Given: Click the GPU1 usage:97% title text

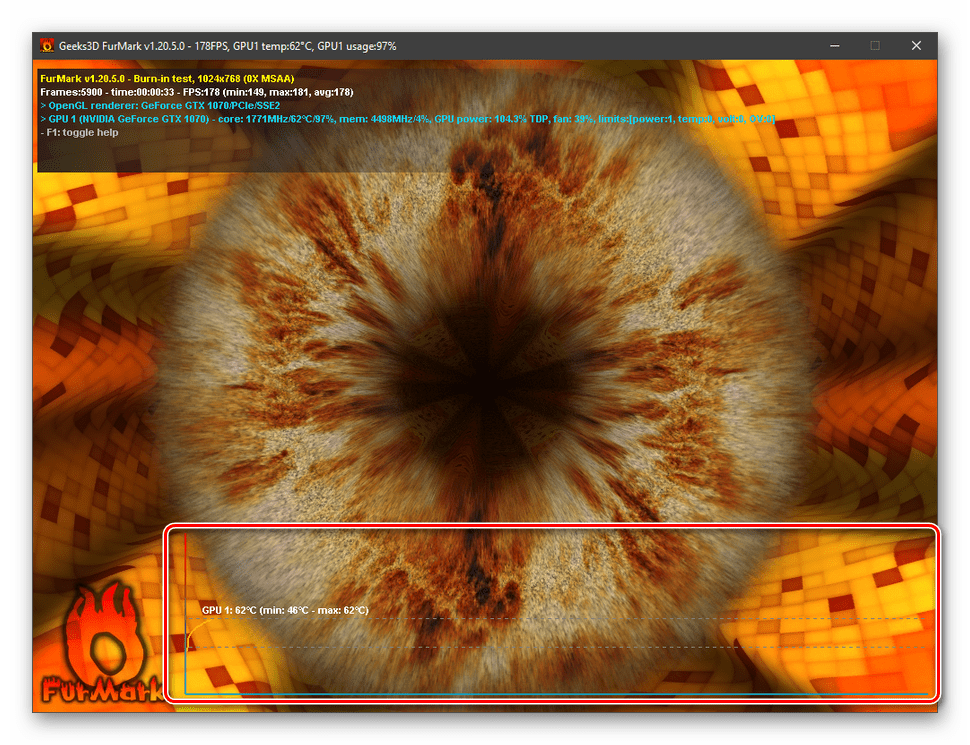Looking at the screenshot, I should [x=355, y=46].
